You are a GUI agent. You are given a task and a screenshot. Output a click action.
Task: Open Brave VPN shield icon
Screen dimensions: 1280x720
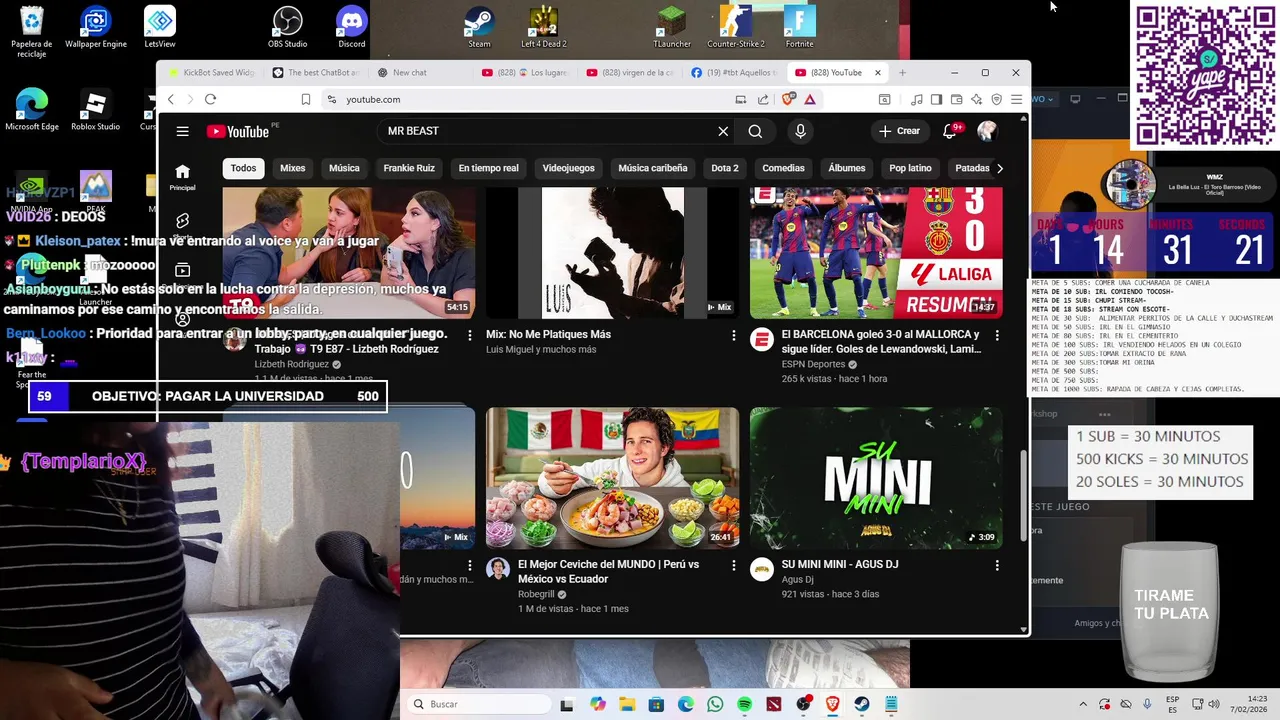[x=996, y=99]
